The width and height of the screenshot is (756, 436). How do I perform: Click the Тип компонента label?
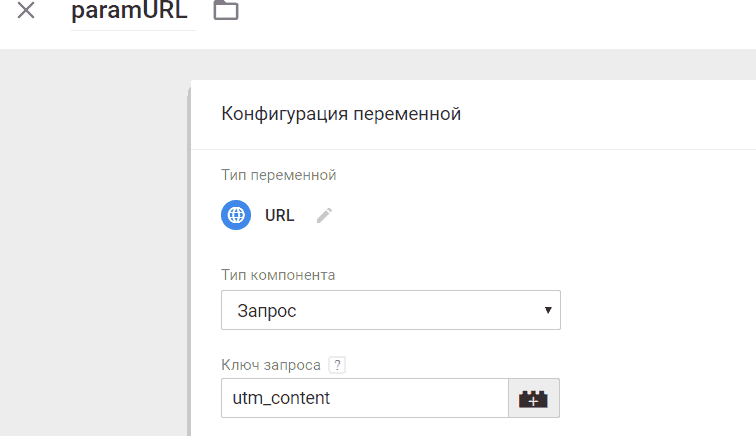(278, 275)
